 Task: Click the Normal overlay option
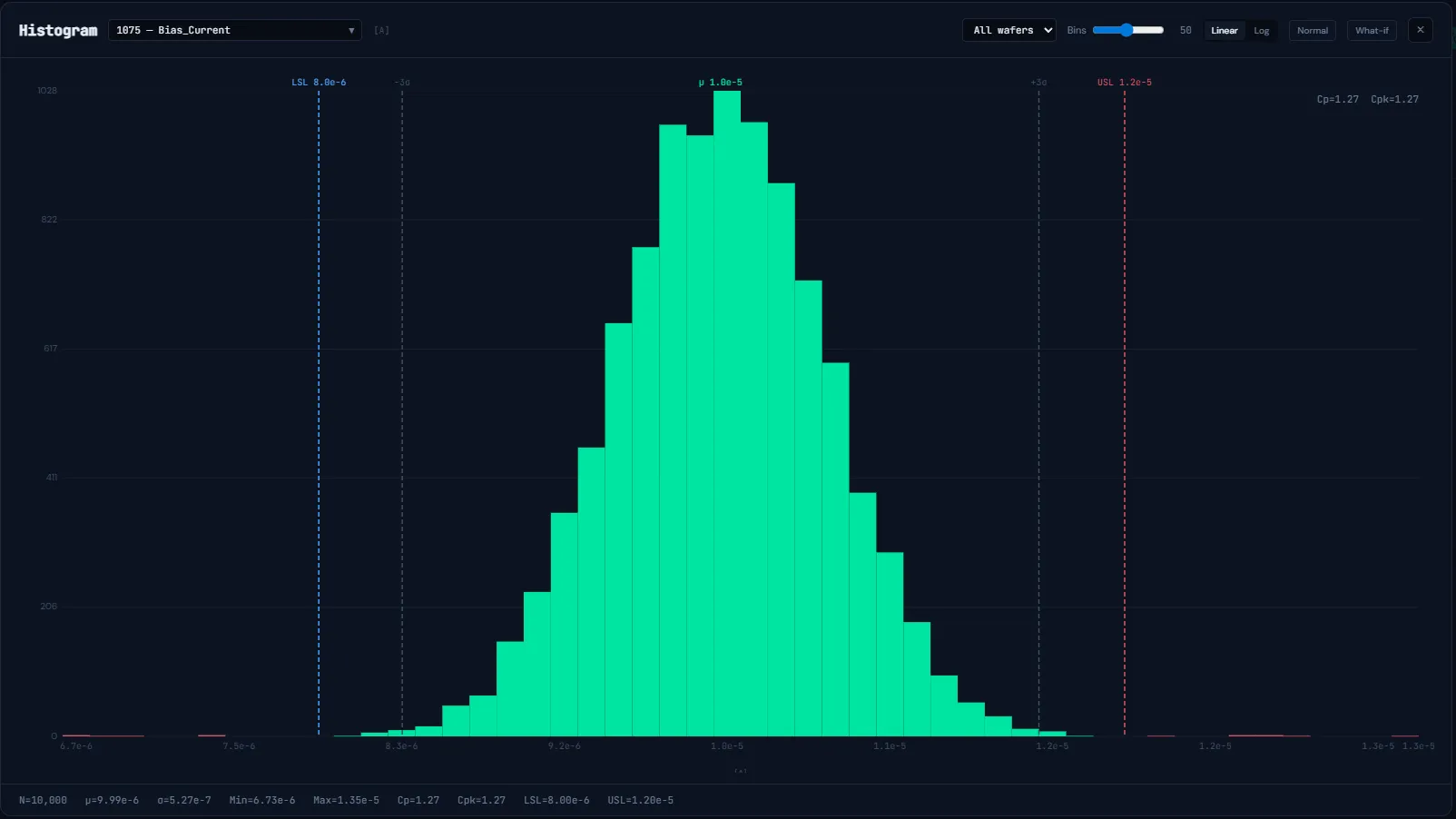point(1313,30)
